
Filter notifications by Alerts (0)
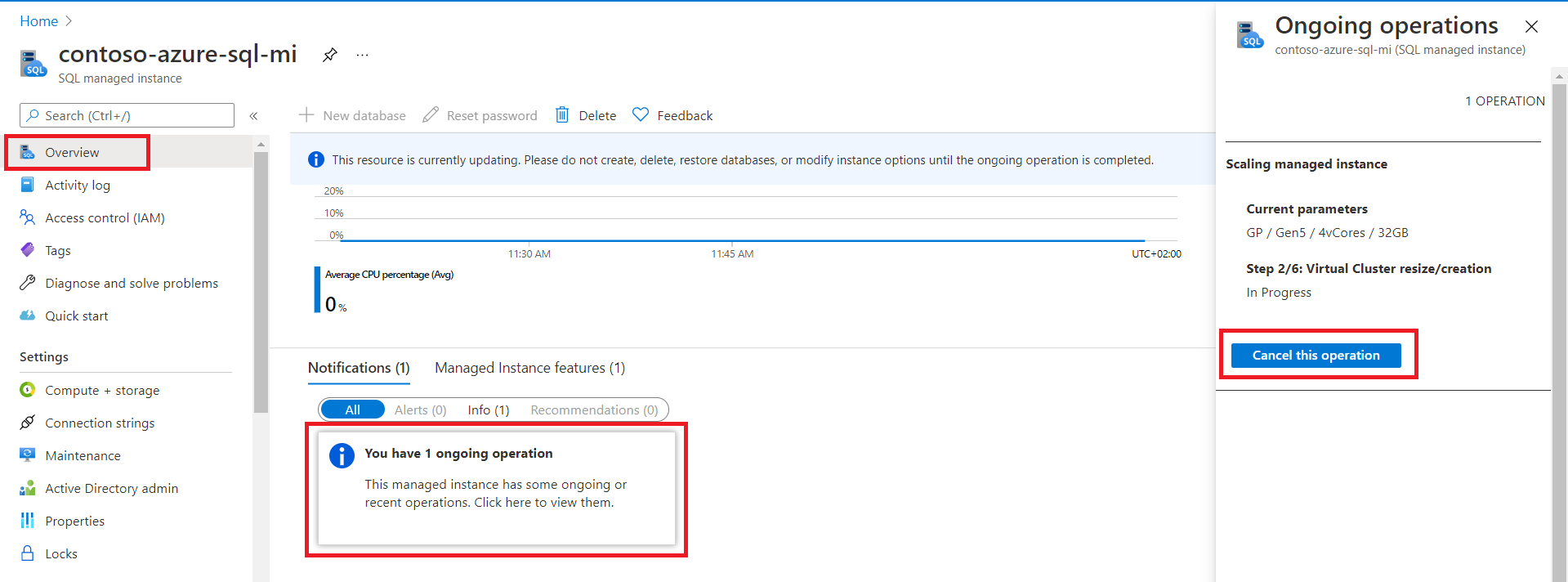pos(420,410)
